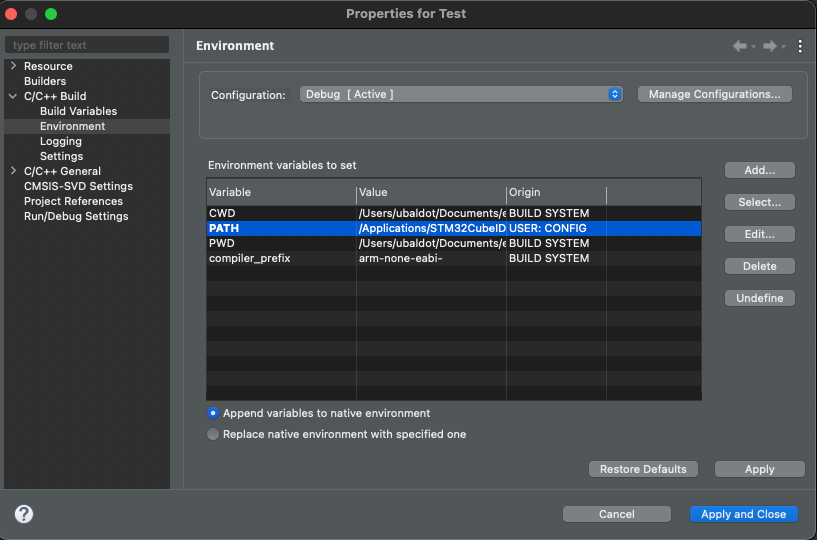This screenshot has height=540, width=817.
Task: Select Replace native environment option
Action: (213, 434)
